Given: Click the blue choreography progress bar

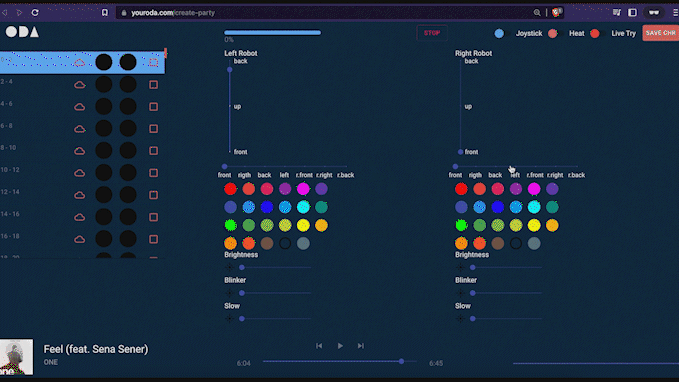Looking at the screenshot, I should click(x=273, y=33).
